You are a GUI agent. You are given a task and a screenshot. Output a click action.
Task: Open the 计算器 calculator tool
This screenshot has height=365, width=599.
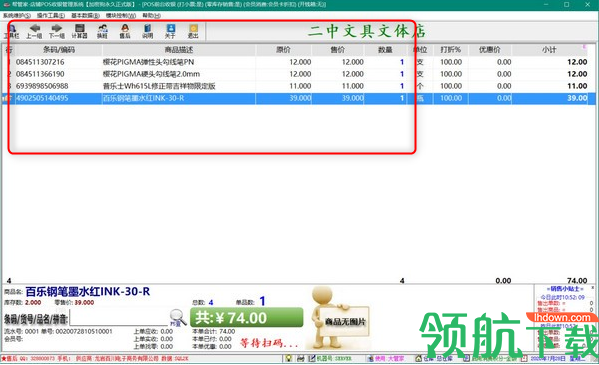click(x=79, y=31)
